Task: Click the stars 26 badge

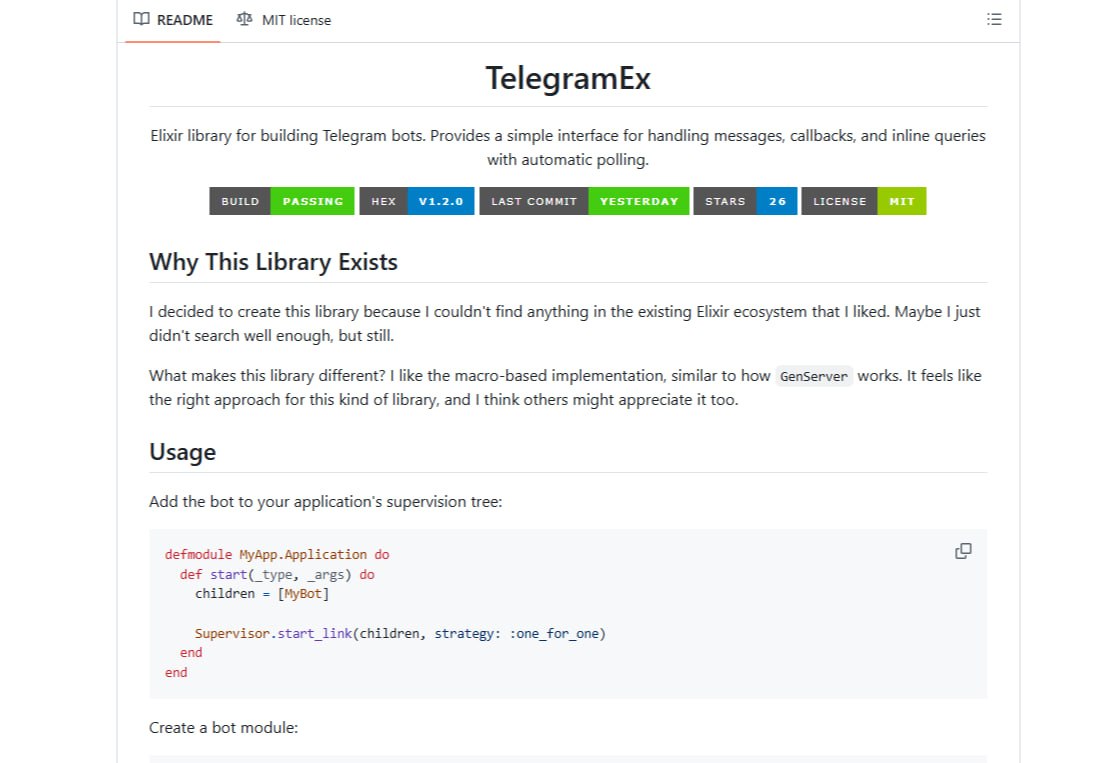Action: click(745, 201)
